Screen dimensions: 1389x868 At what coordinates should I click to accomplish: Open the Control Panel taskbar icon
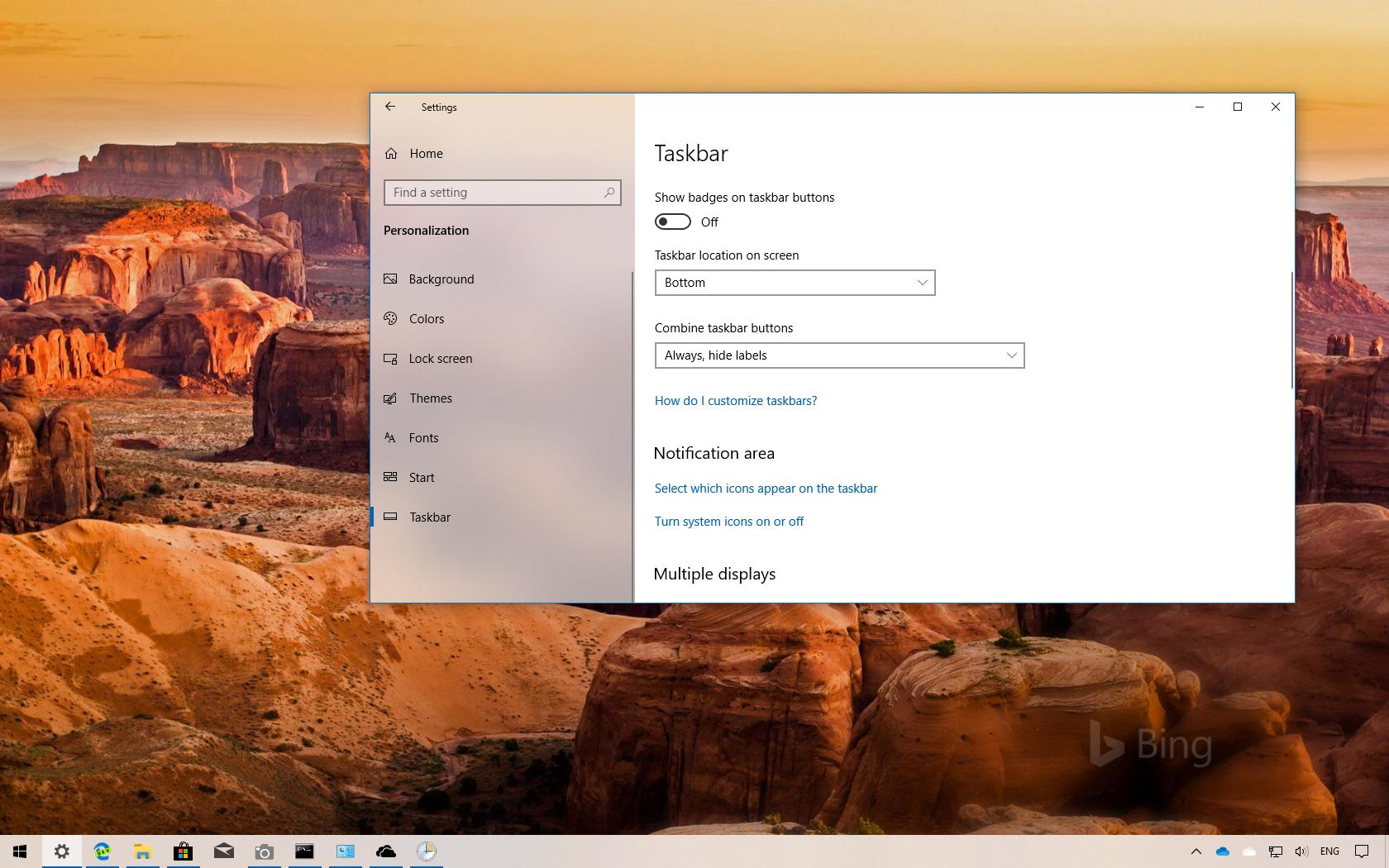click(346, 851)
